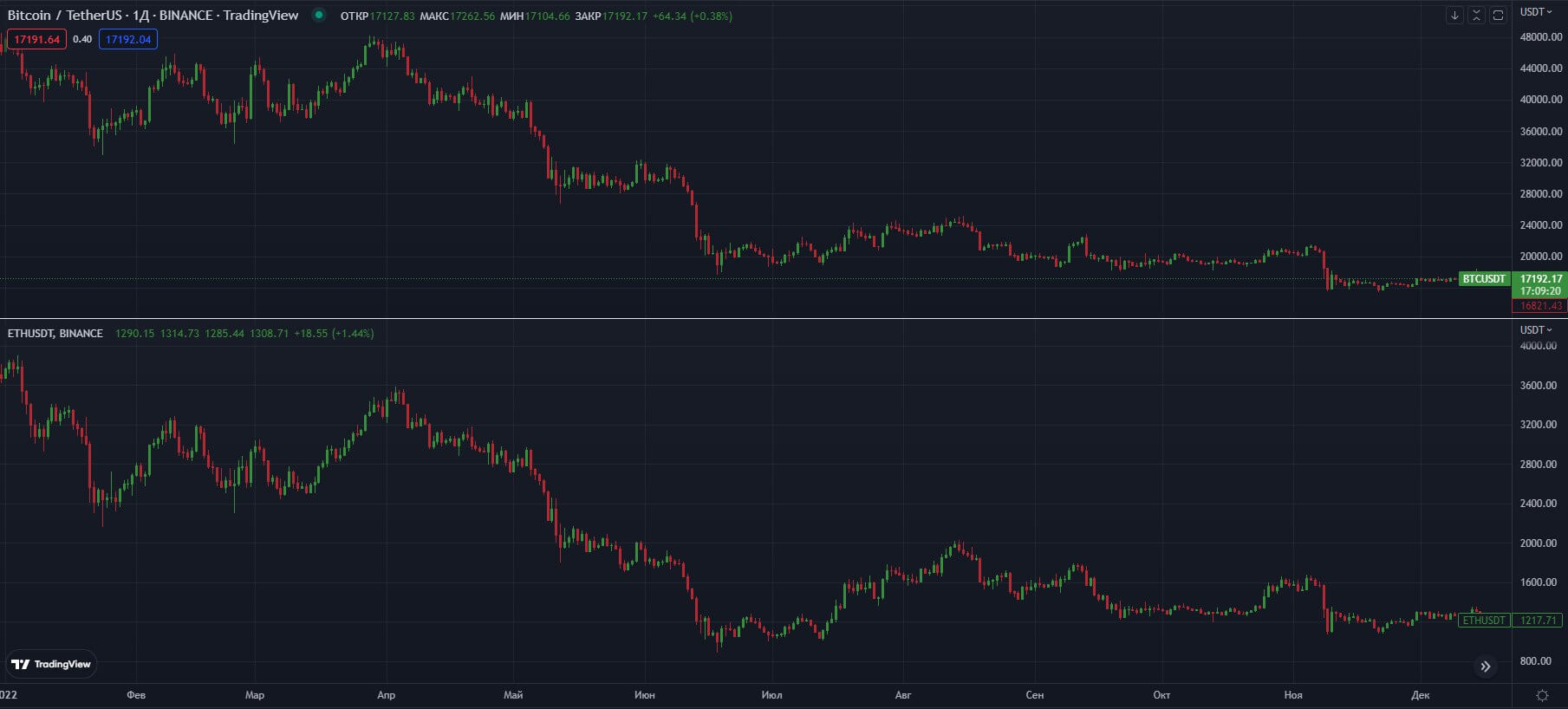Click the Май label on time axis

pyautogui.click(x=513, y=695)
